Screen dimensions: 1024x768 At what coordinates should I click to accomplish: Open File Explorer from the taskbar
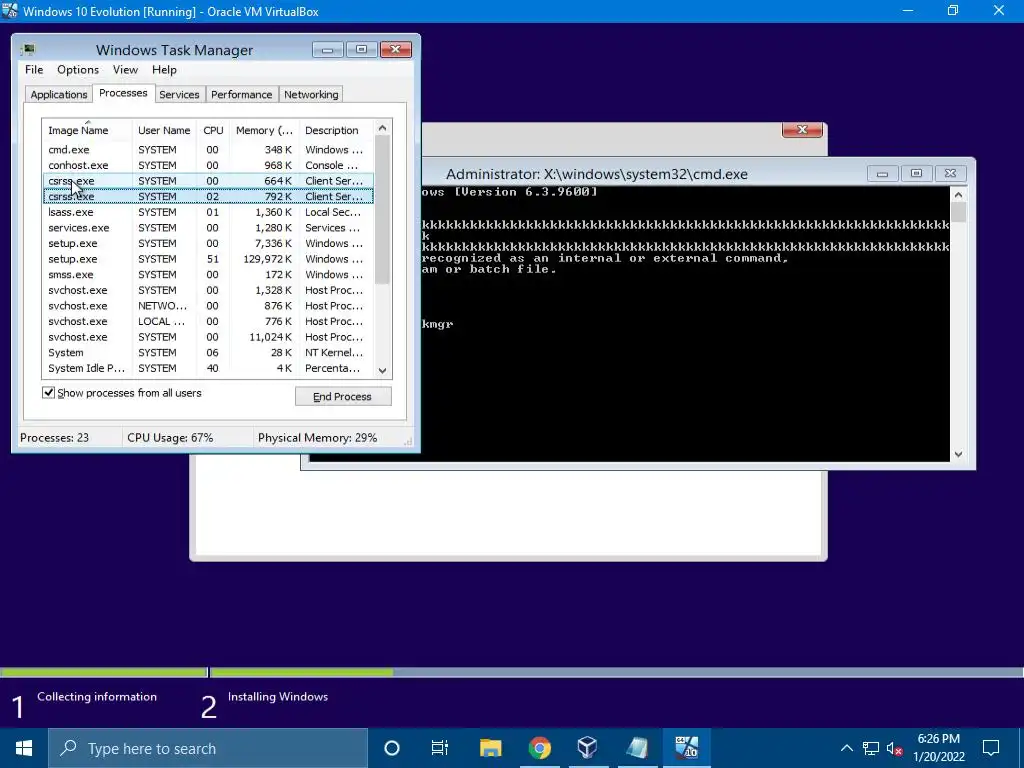click(x=490, y=748)
